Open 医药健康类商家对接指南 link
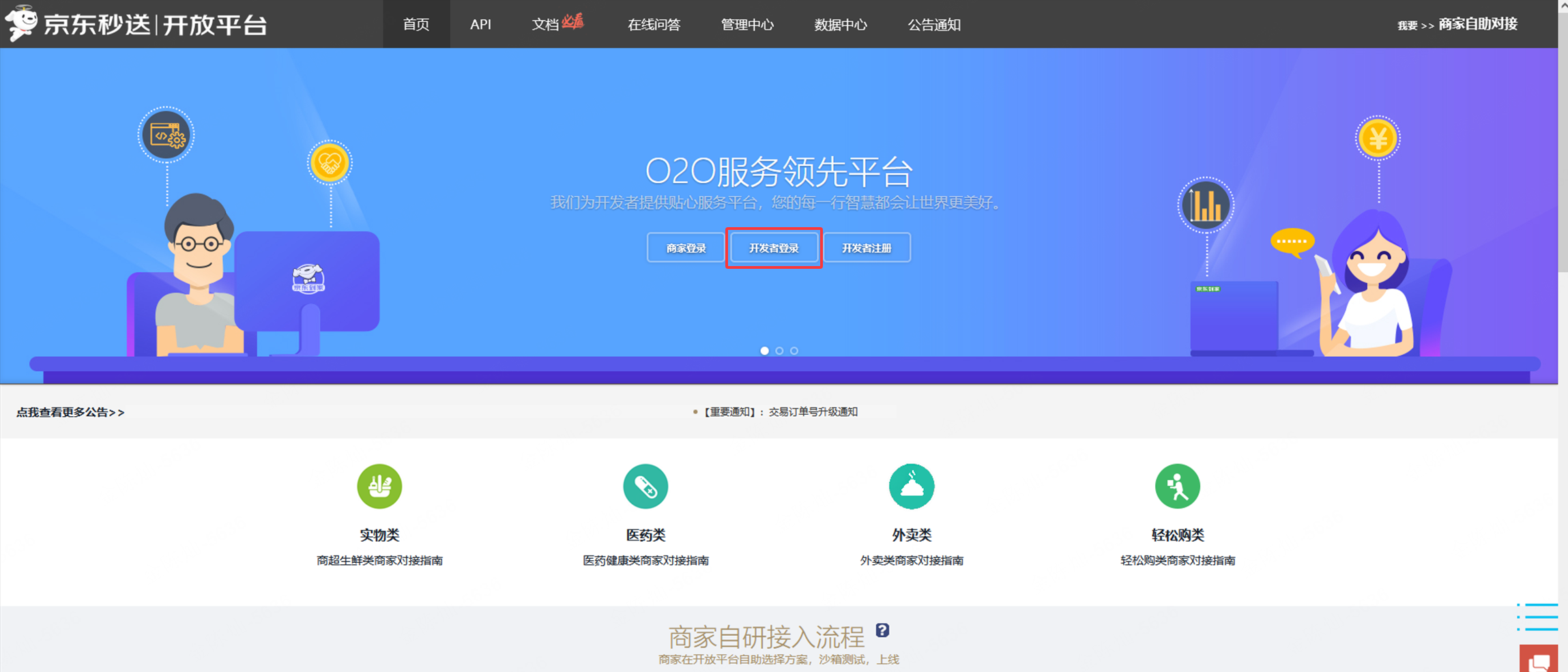Image resolution: width=1568 pixels, height=672 pixels. (645, 560)
